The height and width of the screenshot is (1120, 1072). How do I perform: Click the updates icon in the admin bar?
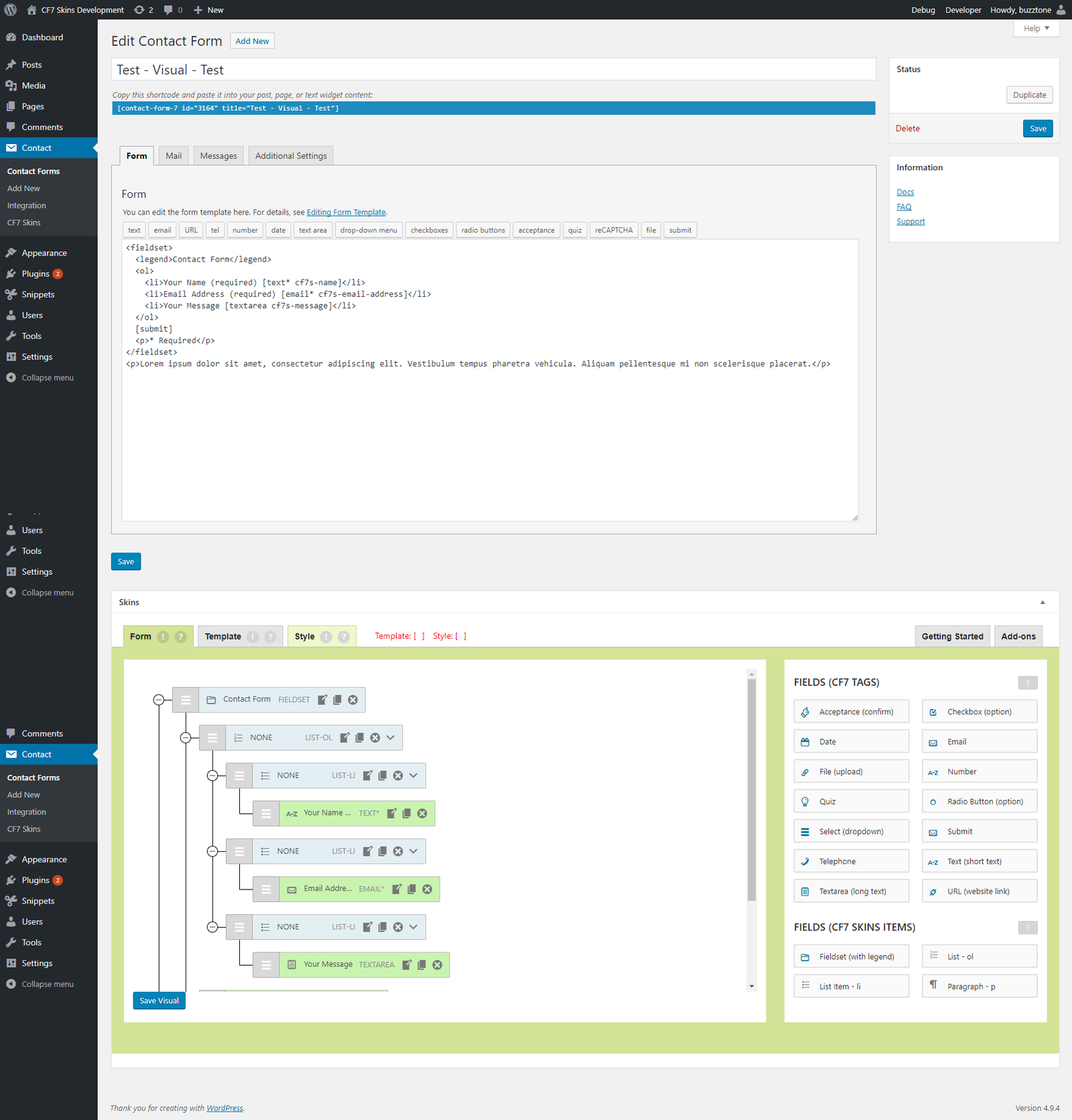click(x=139, y=10)
